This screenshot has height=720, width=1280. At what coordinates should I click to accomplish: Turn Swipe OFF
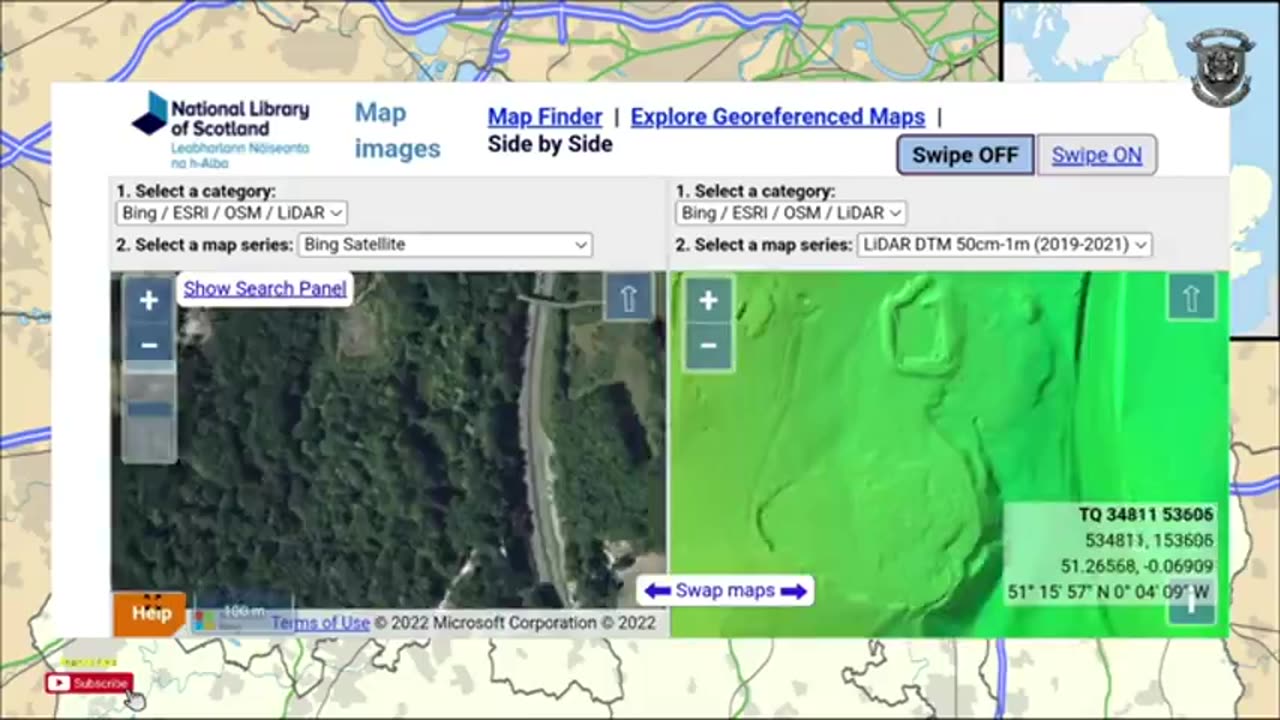click(x=965, y=155)
